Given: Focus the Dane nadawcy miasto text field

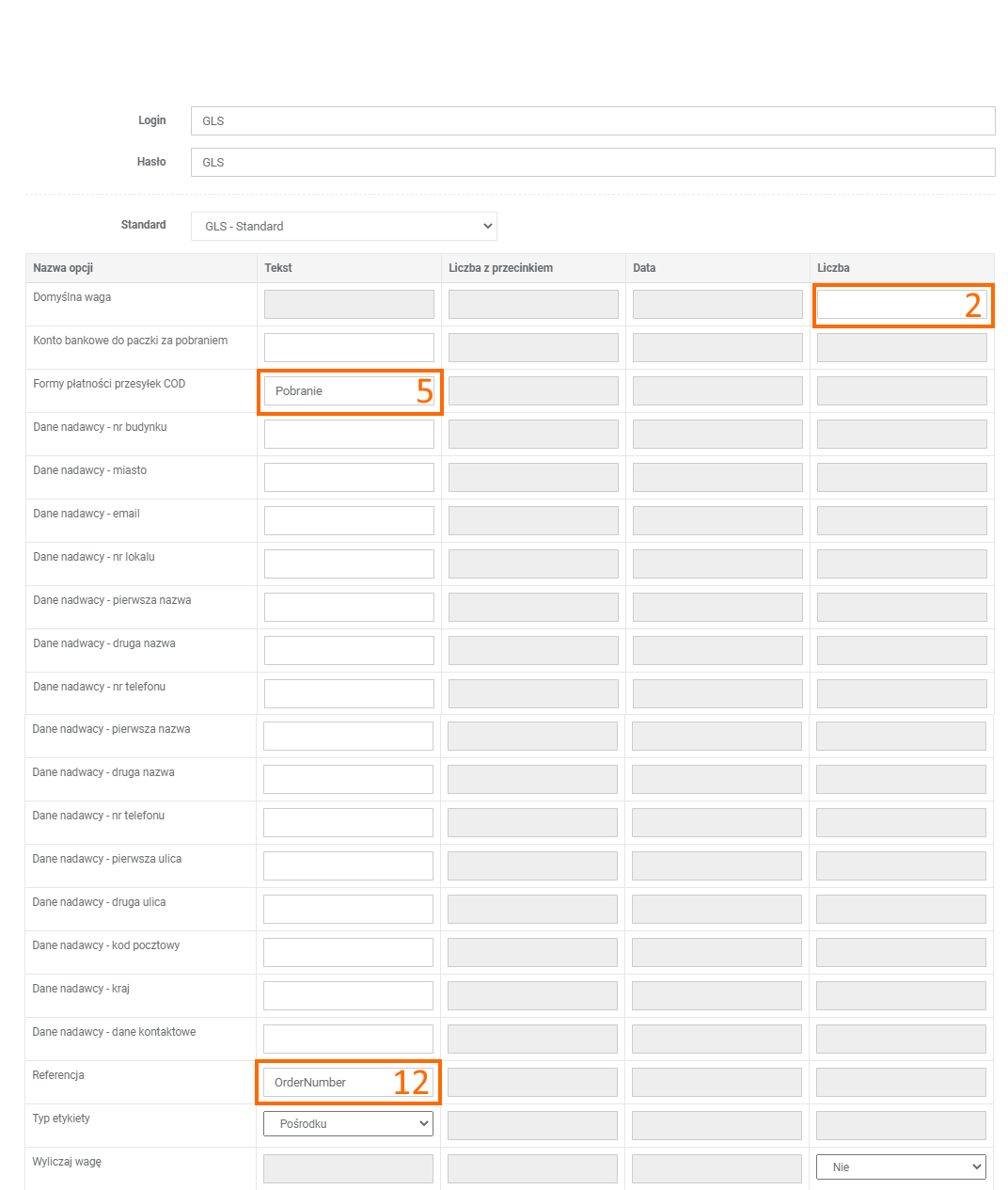Looking at the screenshot, I should [x=349, y=477].
